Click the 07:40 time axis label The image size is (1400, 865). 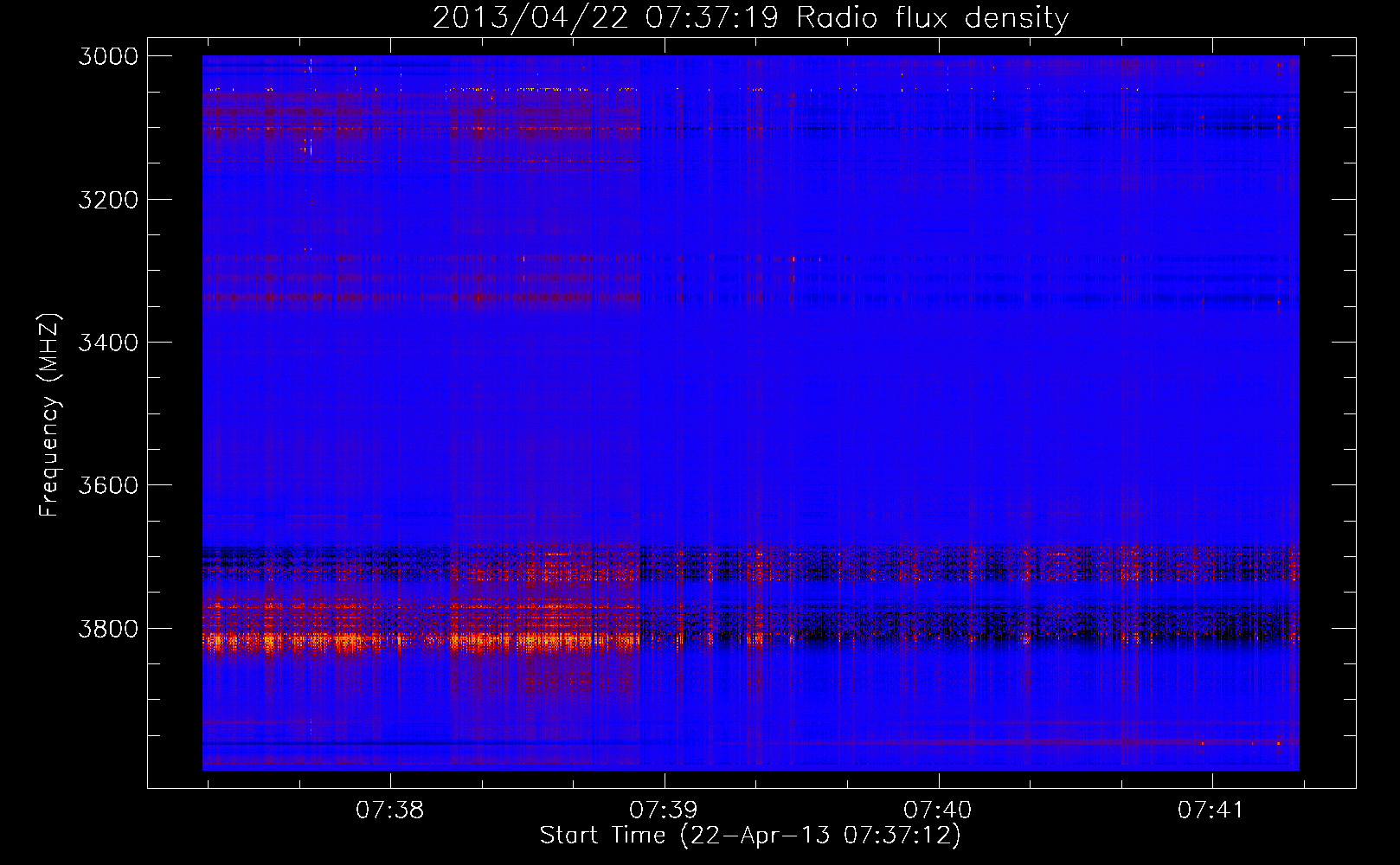pos(938,810)
